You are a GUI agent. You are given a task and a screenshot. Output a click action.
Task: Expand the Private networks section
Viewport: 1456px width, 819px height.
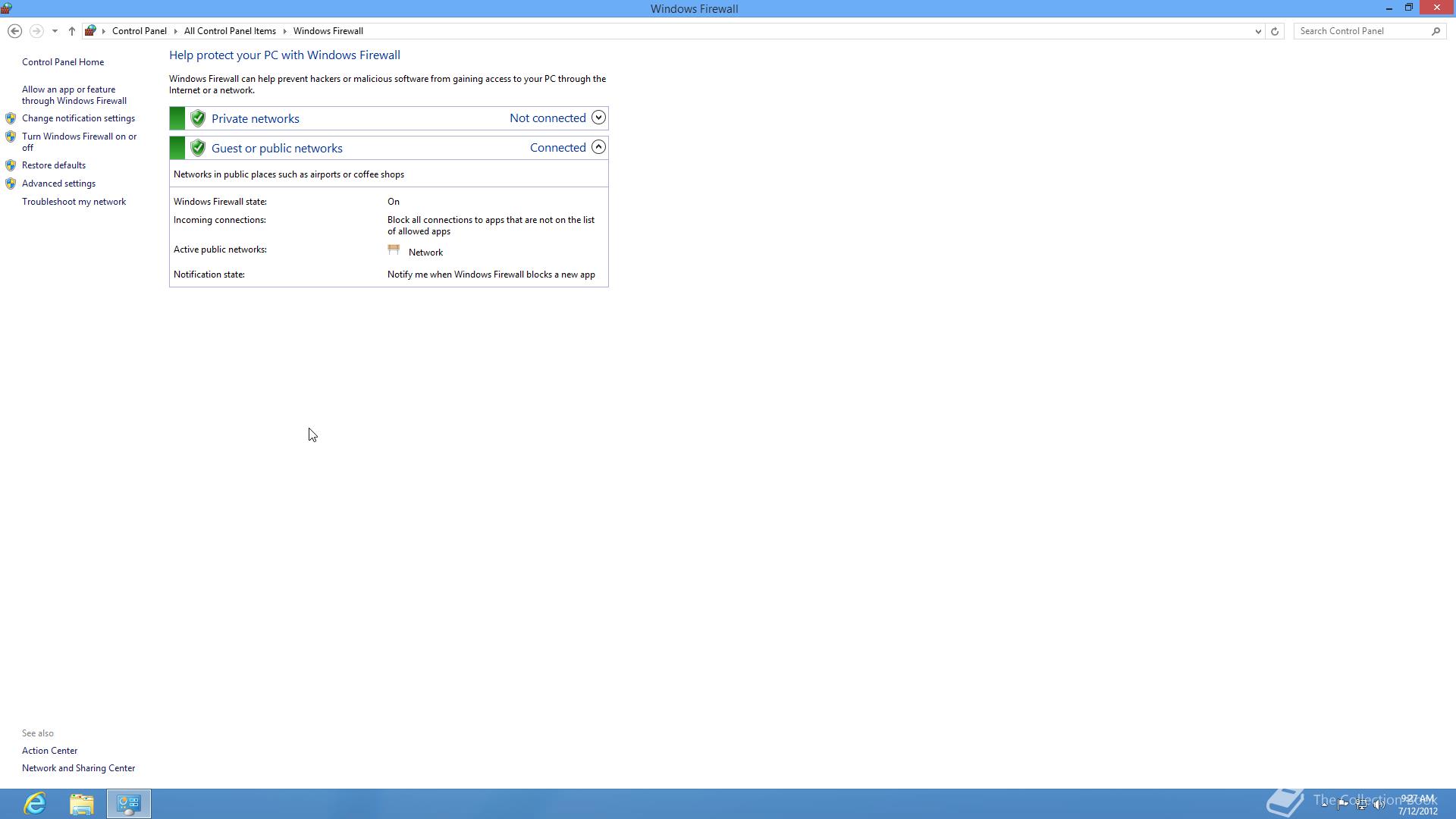(598, 118)
